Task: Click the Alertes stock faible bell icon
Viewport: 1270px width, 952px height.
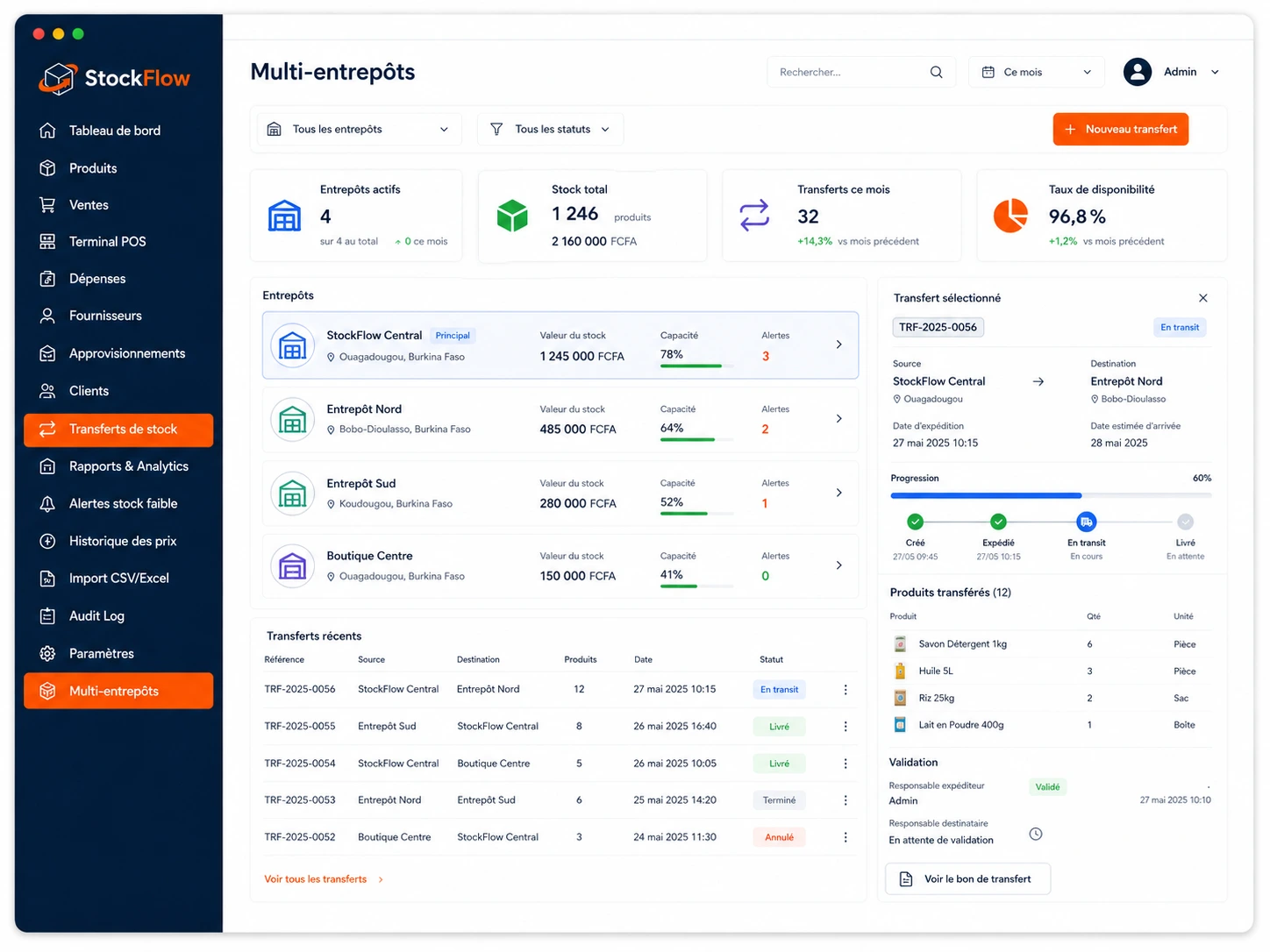Action: (48, 504)
